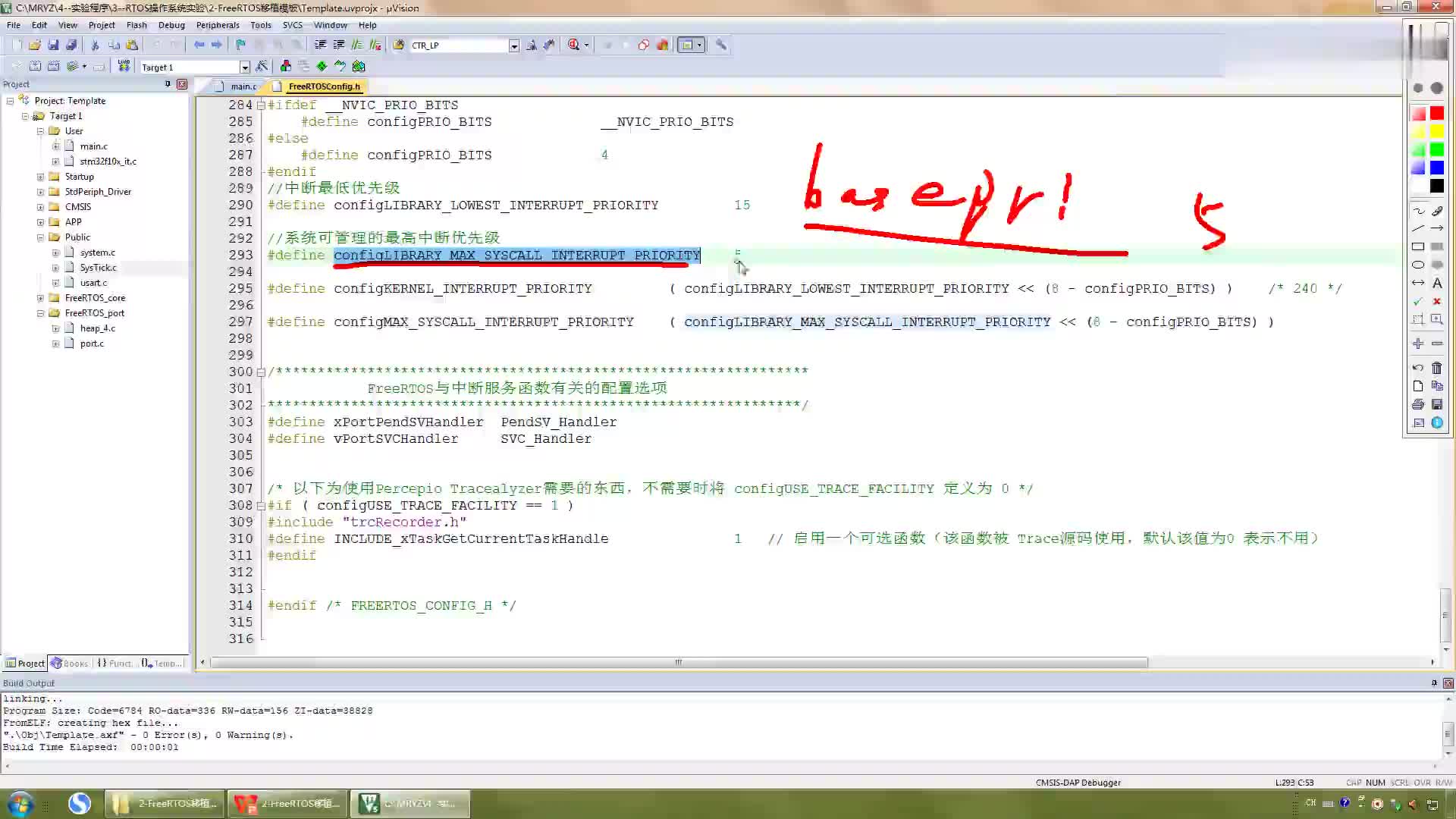
Task: Select heap_4.c in the project tree
Action: 97,328
